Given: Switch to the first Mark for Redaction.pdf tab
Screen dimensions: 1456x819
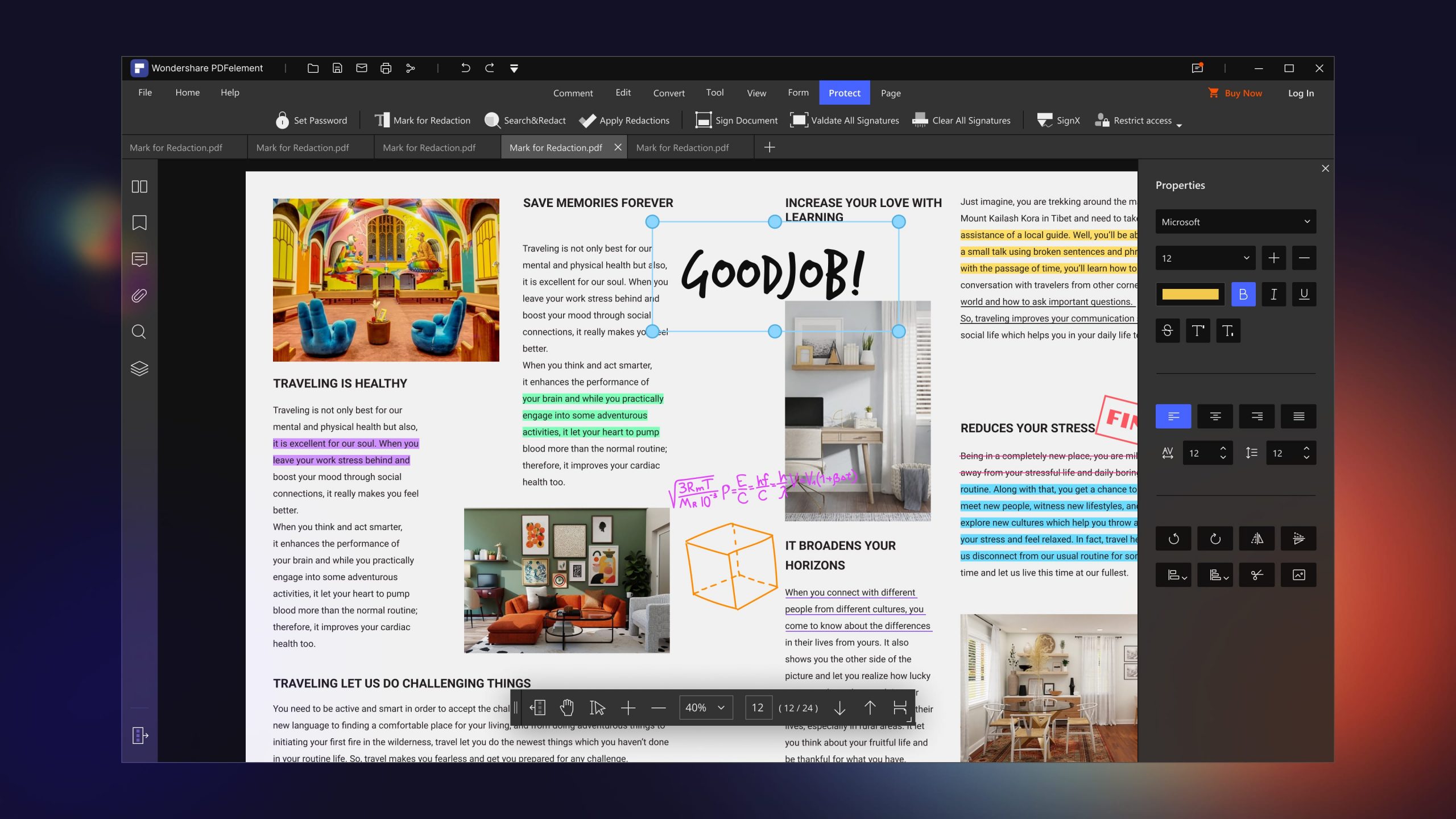Looking at the screenshot, I should pyautogui.click(x=184, y=147).
